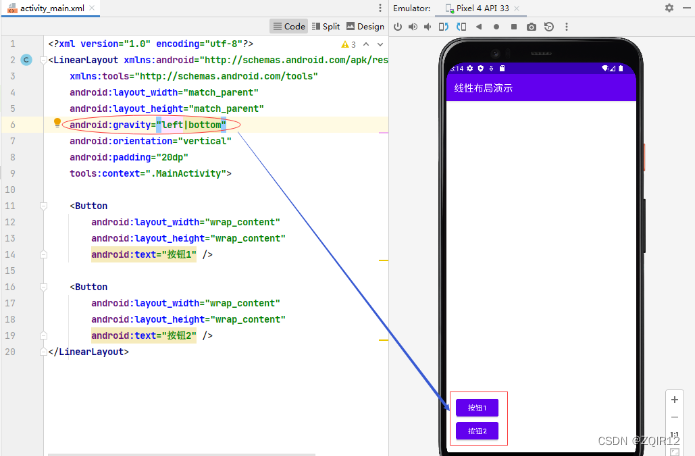Viewport: 695px width, 456px height.
Task: Open emulator panel settings gear
Action: [669, 8]
